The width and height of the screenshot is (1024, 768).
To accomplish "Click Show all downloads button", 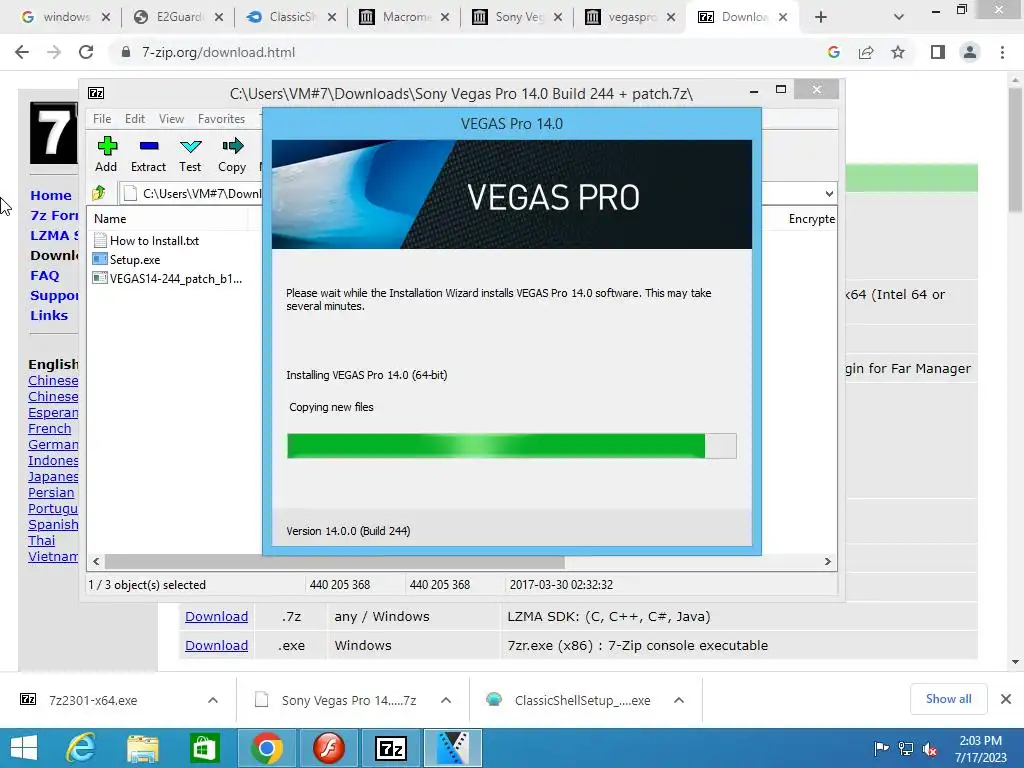I will tap(948, 699).
